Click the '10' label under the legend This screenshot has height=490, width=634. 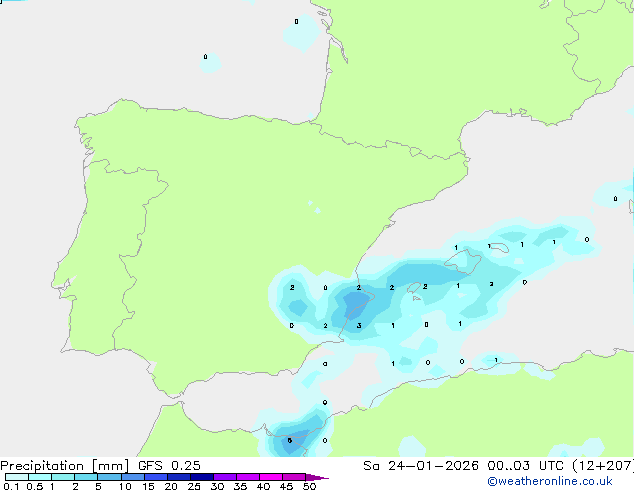125,486
